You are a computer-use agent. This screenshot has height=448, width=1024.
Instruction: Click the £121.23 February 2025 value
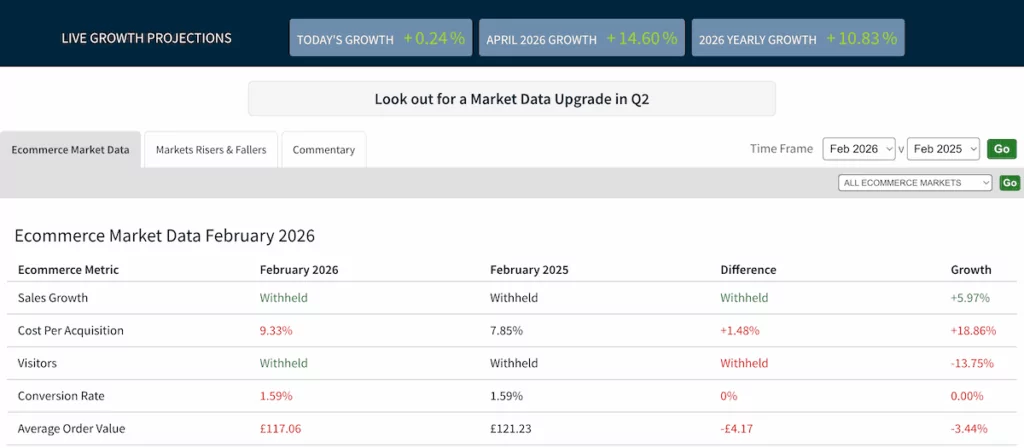511,429
